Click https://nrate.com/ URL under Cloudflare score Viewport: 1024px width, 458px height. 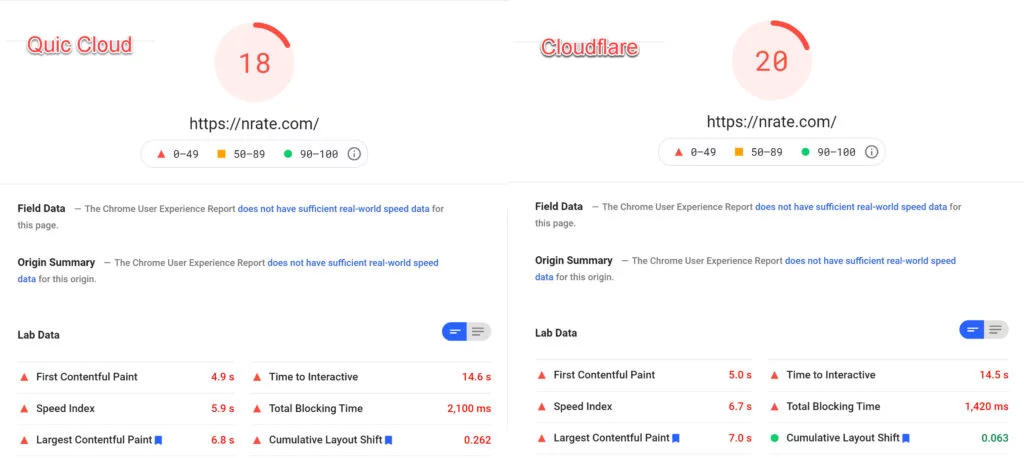(x=771, y=122)
